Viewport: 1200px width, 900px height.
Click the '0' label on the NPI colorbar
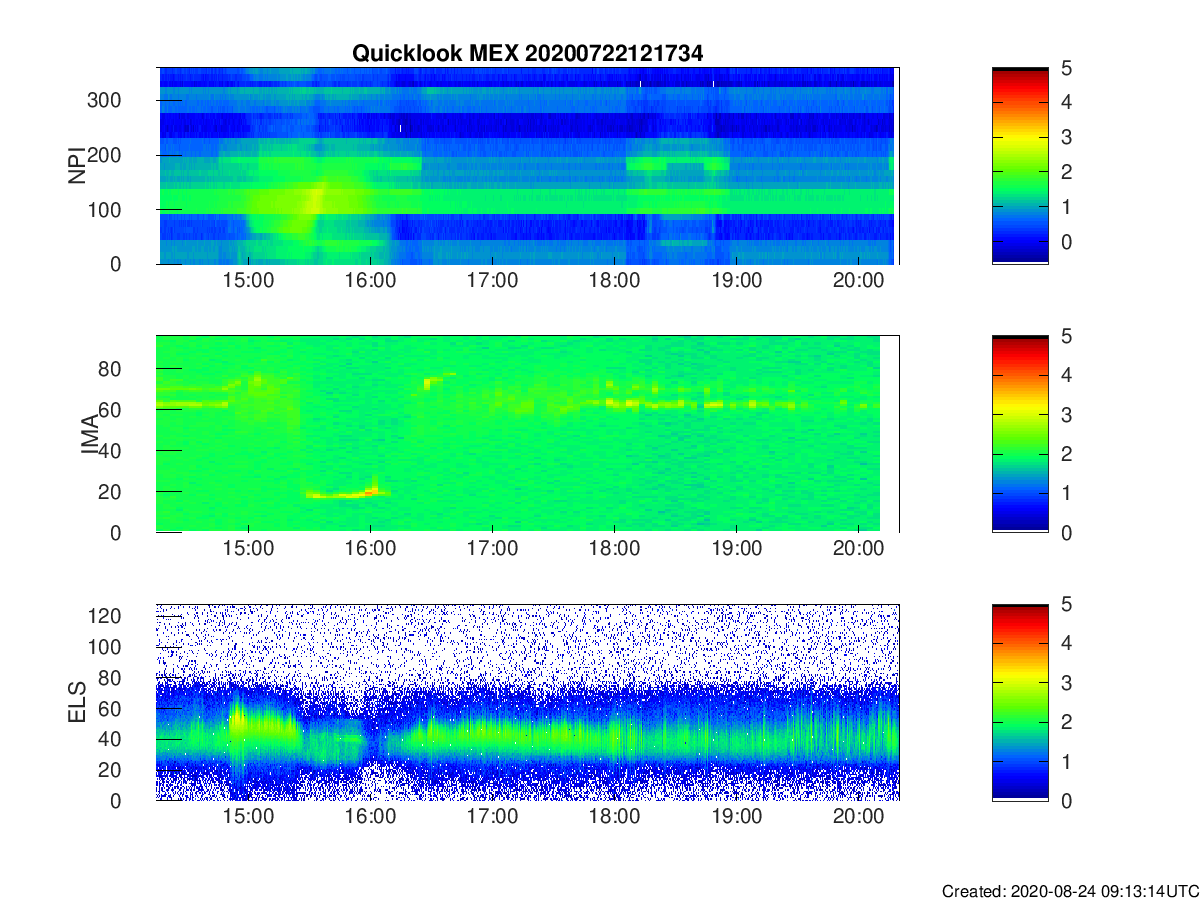[x=1066, y=242]
